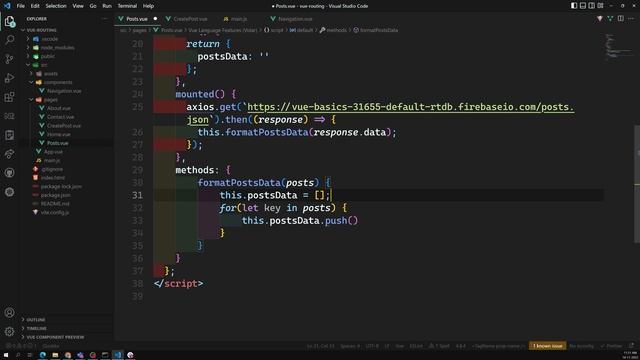640x360 pixels.
Task: Click the Ln, Col cursor position indicator
Action: [x=320, y=346]
